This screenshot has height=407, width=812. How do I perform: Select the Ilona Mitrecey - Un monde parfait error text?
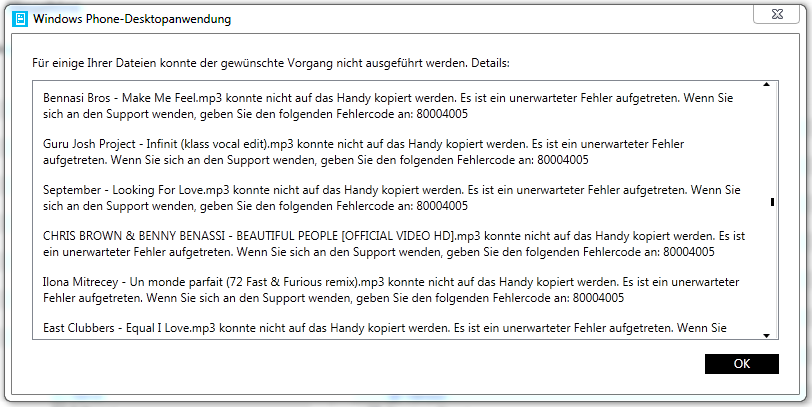click(391, 290)
